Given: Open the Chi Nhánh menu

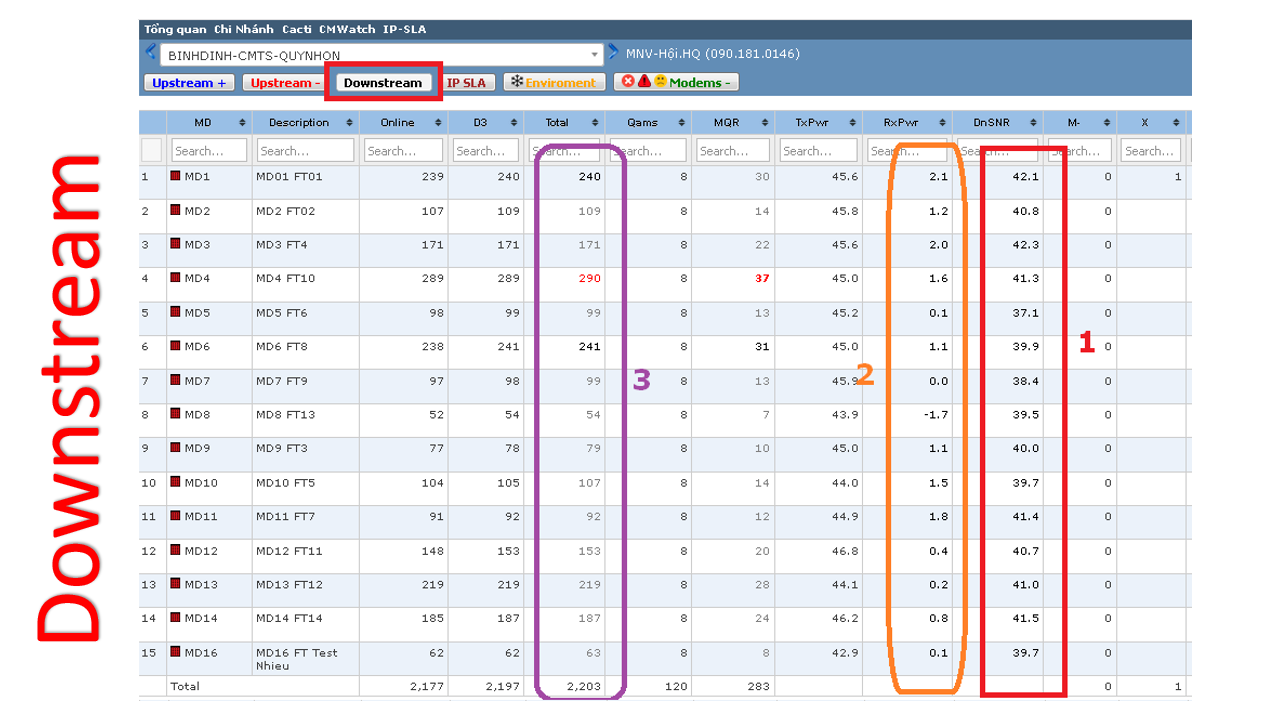Looking at the screenshot, I should tap(244, 29).
